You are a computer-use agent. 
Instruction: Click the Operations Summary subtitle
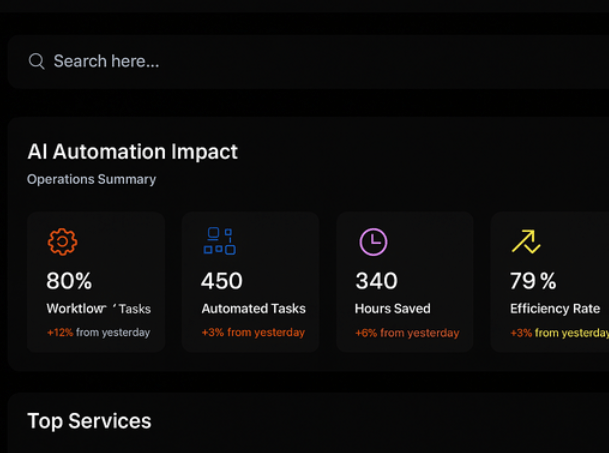click(x=91, y=179)
